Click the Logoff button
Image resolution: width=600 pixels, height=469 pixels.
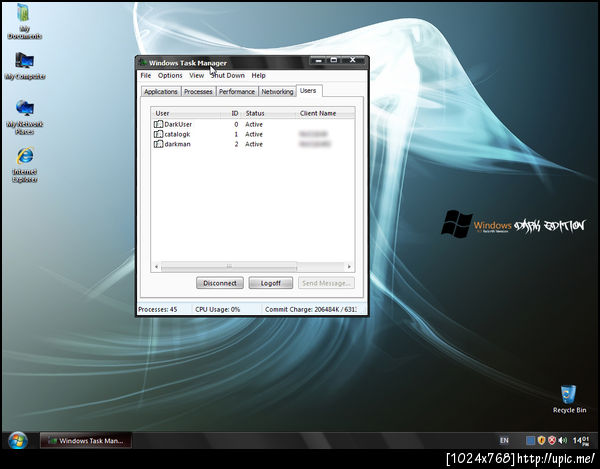click(x=271, y=283)
